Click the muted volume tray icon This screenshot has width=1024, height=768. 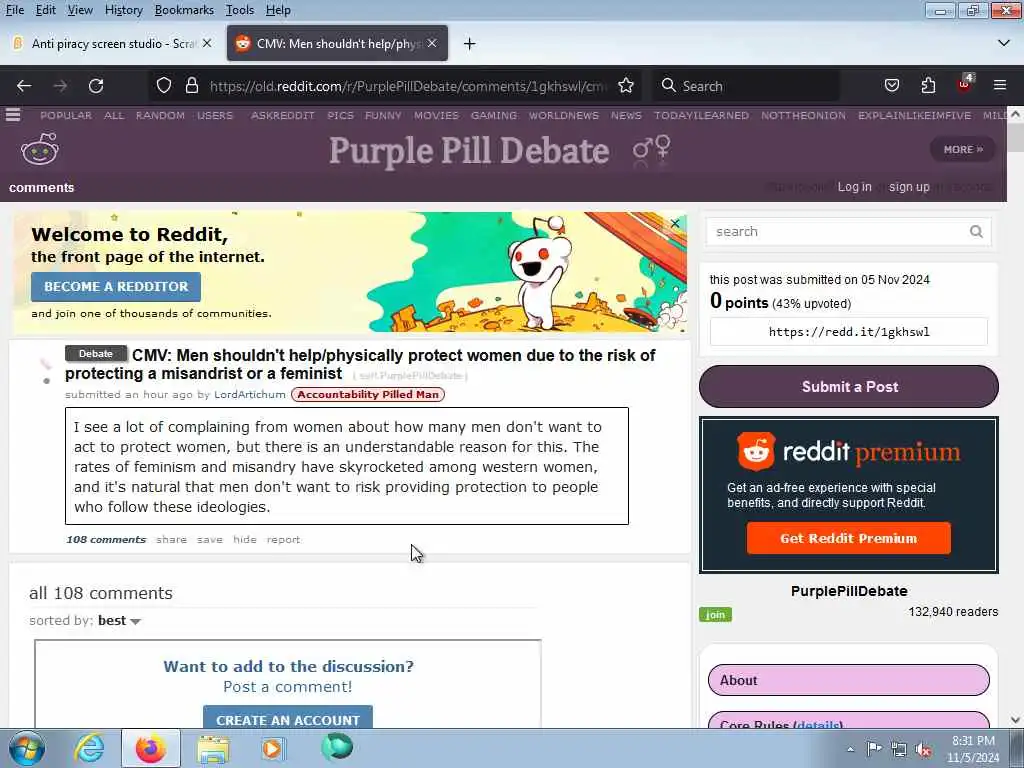click(923, 750)
